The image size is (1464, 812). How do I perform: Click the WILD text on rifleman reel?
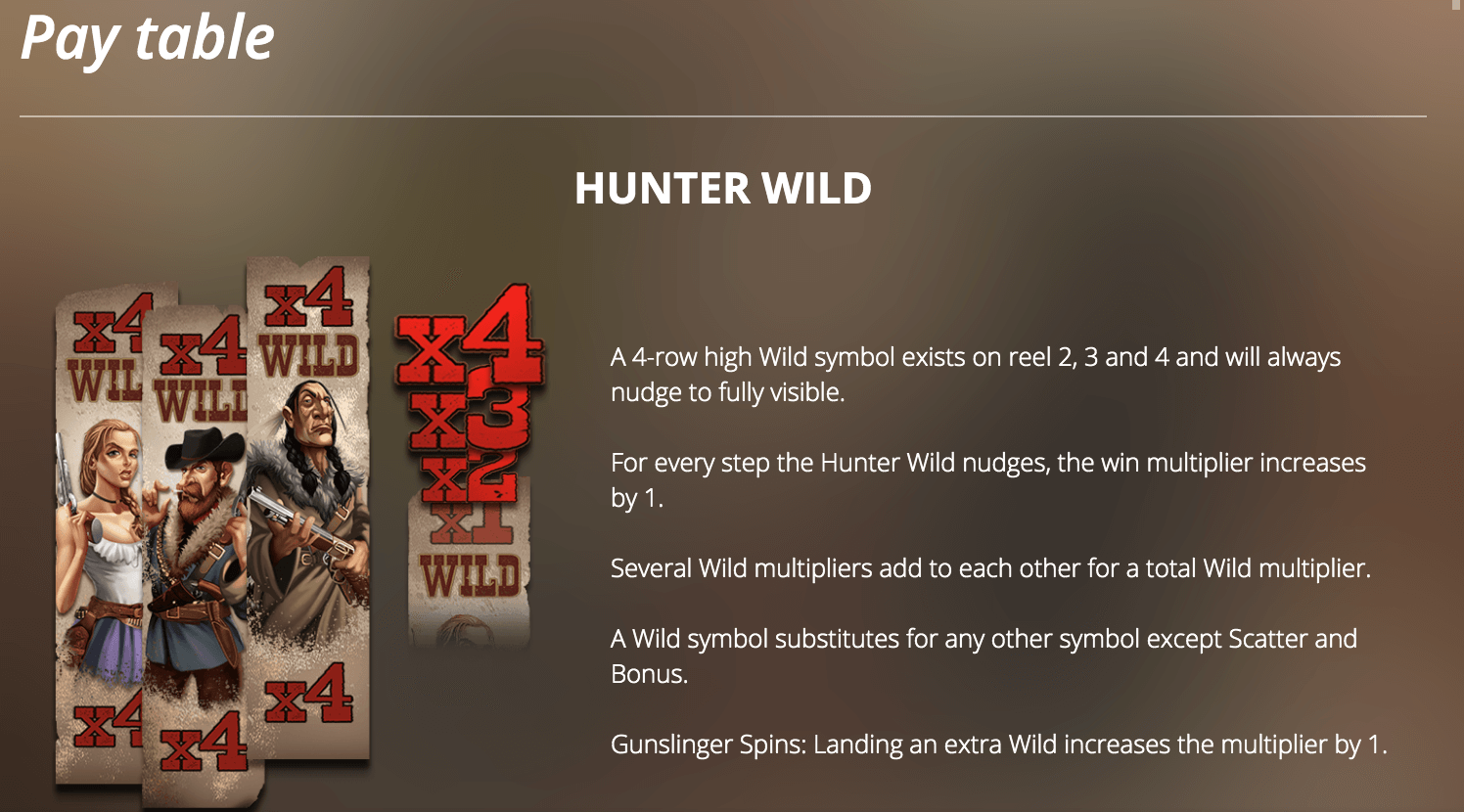coord(308,355)
